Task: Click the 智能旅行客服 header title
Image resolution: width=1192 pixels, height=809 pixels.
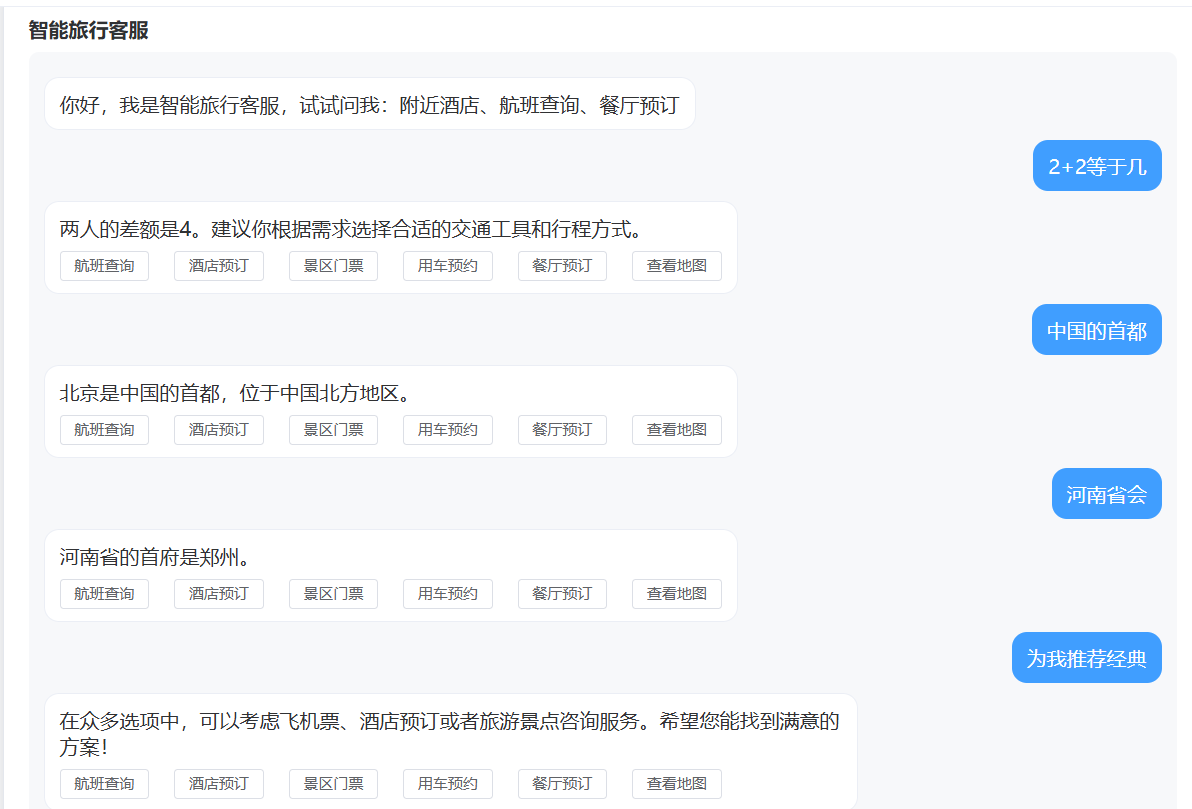Action: [x=89, y=30]
